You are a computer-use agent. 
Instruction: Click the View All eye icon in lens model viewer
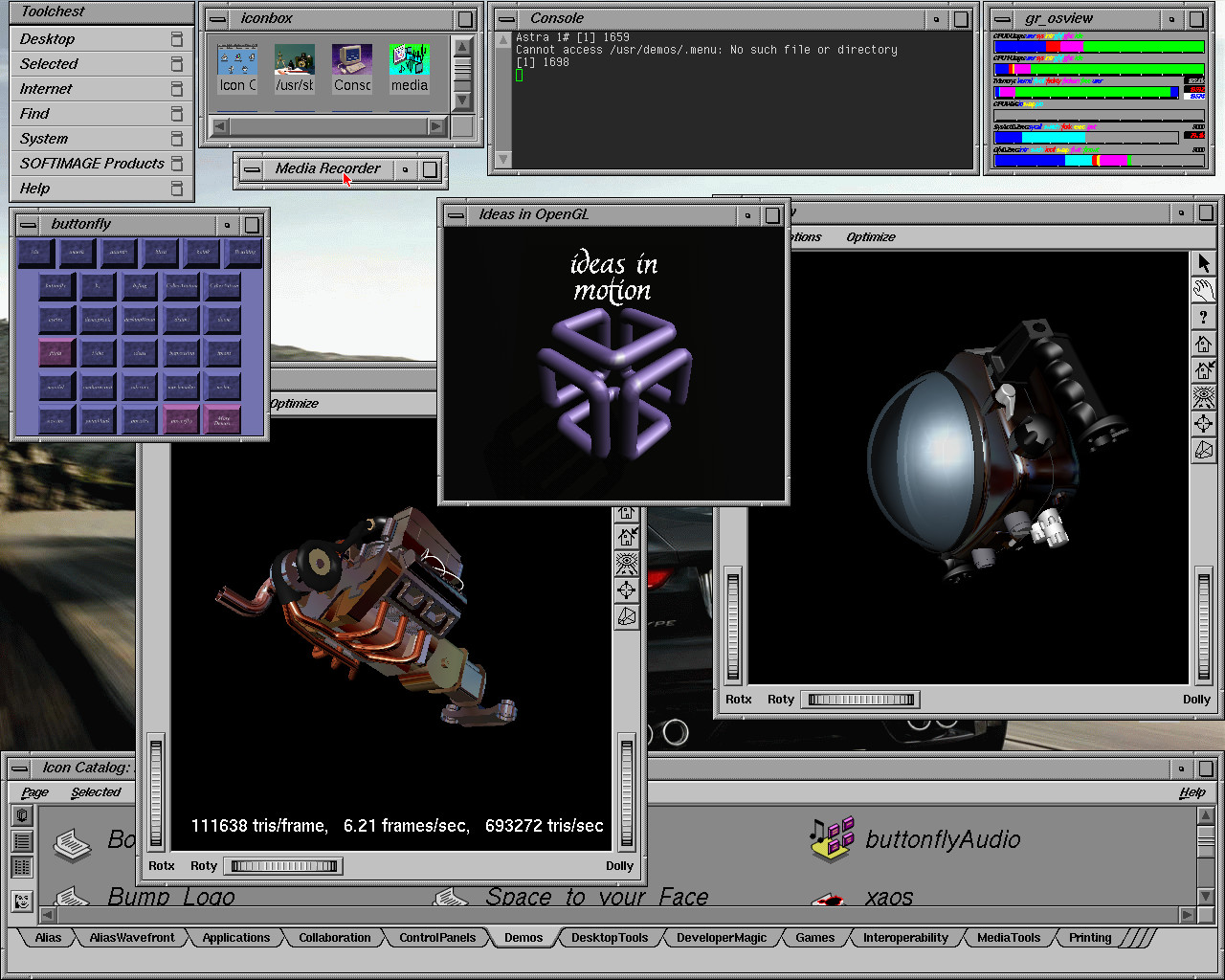(x=1204, y=397)
